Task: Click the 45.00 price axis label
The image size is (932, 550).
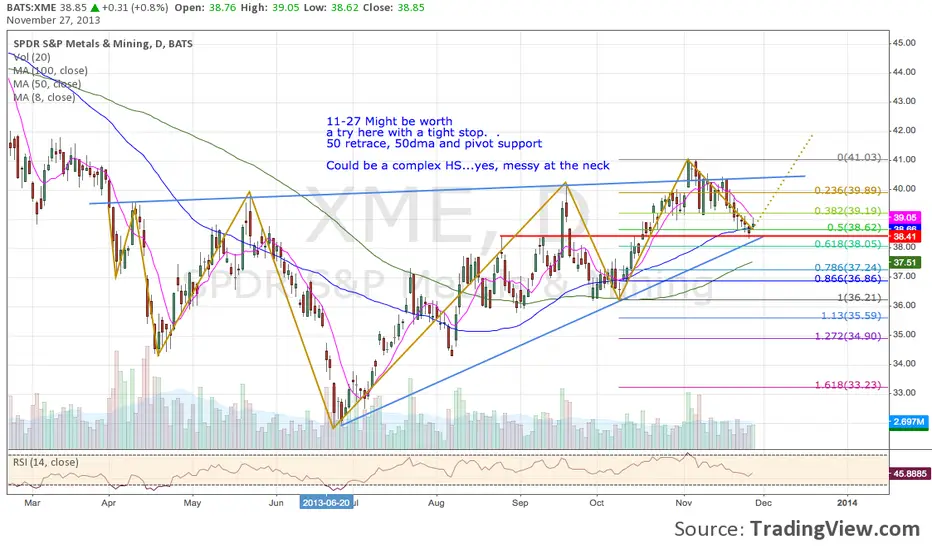Action: click(903, 43)
